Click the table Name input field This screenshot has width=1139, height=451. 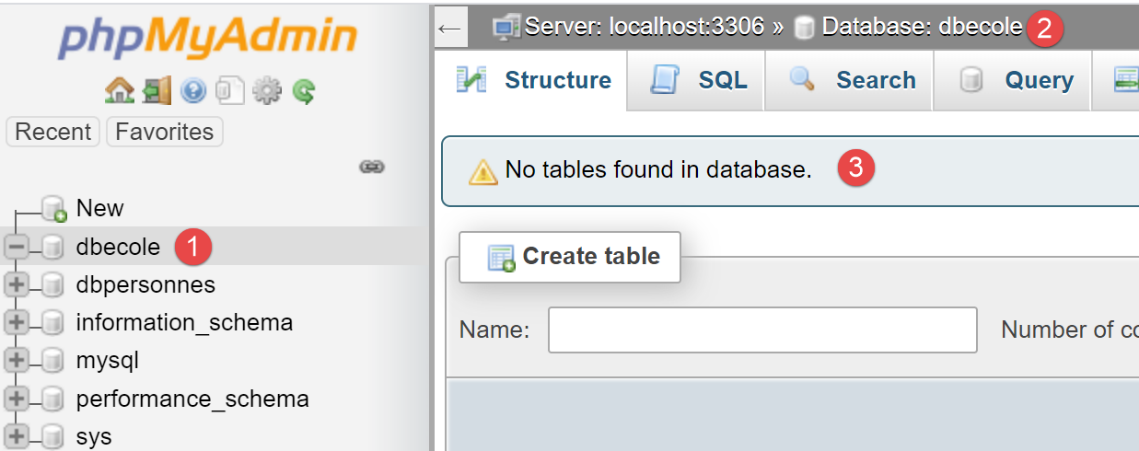pyautogui.click(x=762, y=330)
